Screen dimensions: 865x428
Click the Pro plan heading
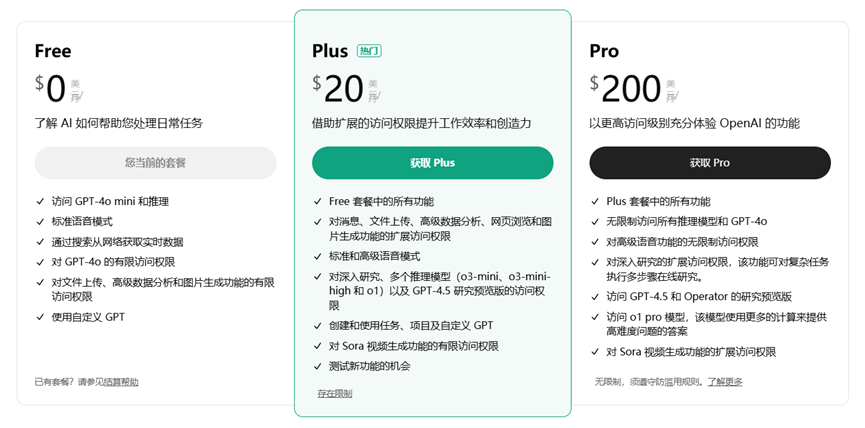(x=604, y=51)
